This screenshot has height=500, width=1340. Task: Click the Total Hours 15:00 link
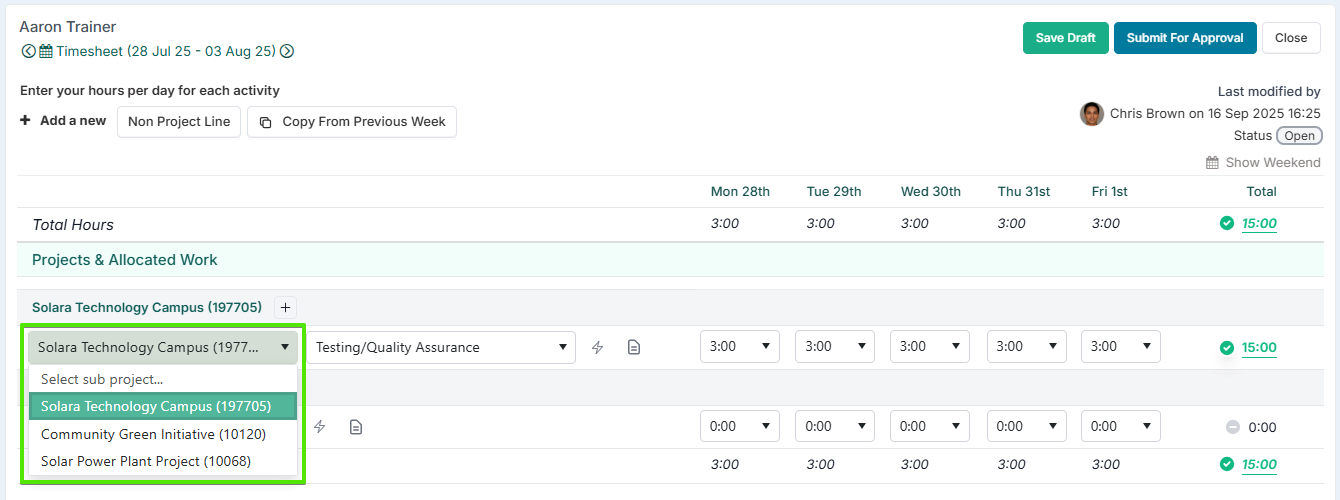point(1259,224)
